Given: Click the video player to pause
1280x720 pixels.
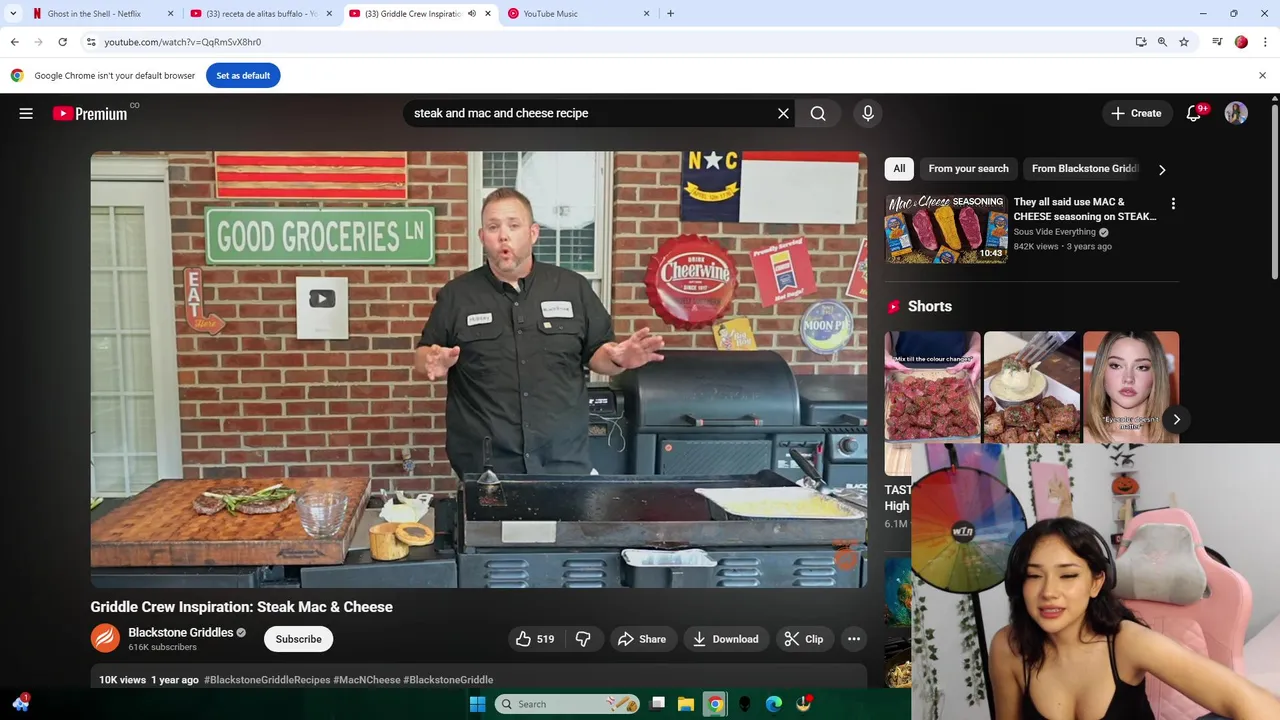Looking at the screenshot, I should 478,370.
